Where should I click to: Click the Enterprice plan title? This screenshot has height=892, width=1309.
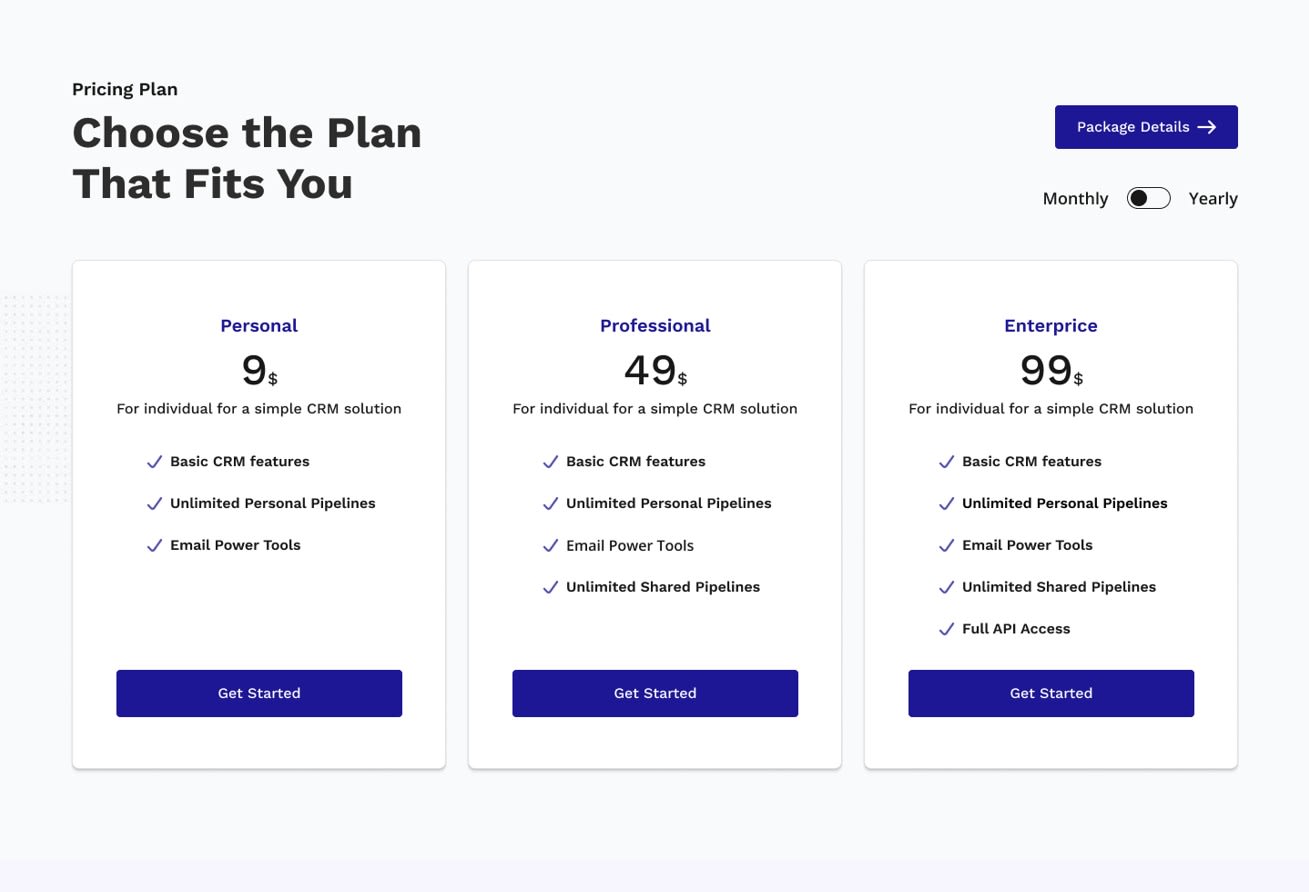1051,326
